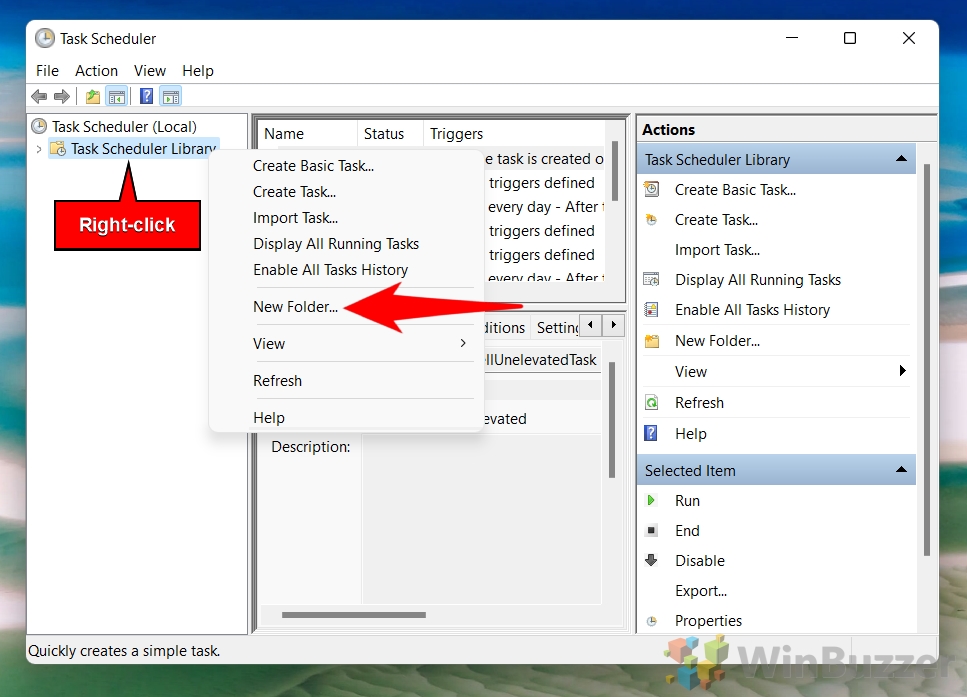Choose Refresh in context menu
Screen dimensions: 967x697
coord(278,381)
